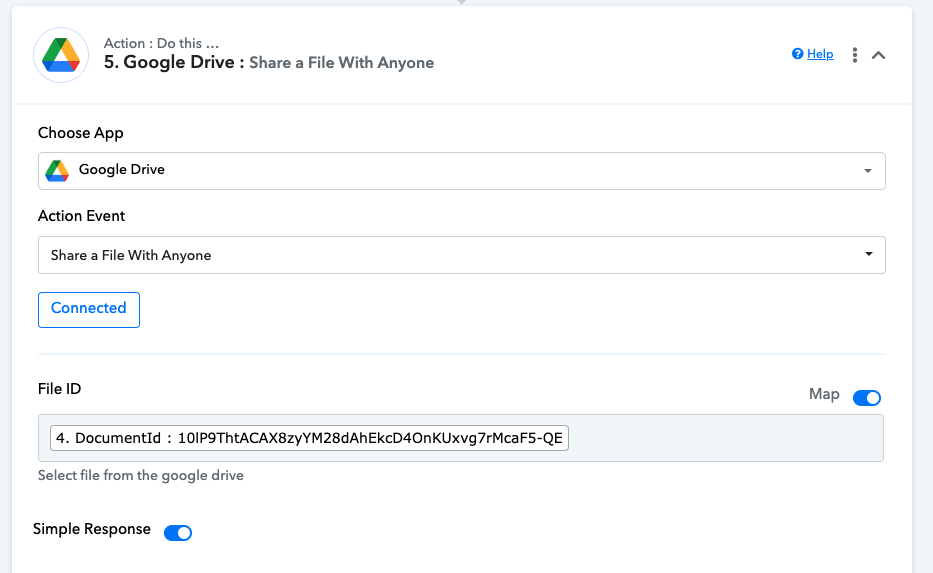Image resolution: width=933 pixels, height=573 pixels.
Task: Click the Google Drive logo in step header
Action: pos(61,55)
